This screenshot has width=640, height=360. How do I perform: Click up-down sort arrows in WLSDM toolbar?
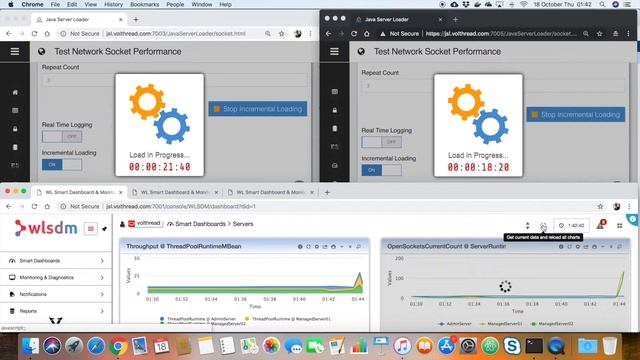[x=527, y=225]
